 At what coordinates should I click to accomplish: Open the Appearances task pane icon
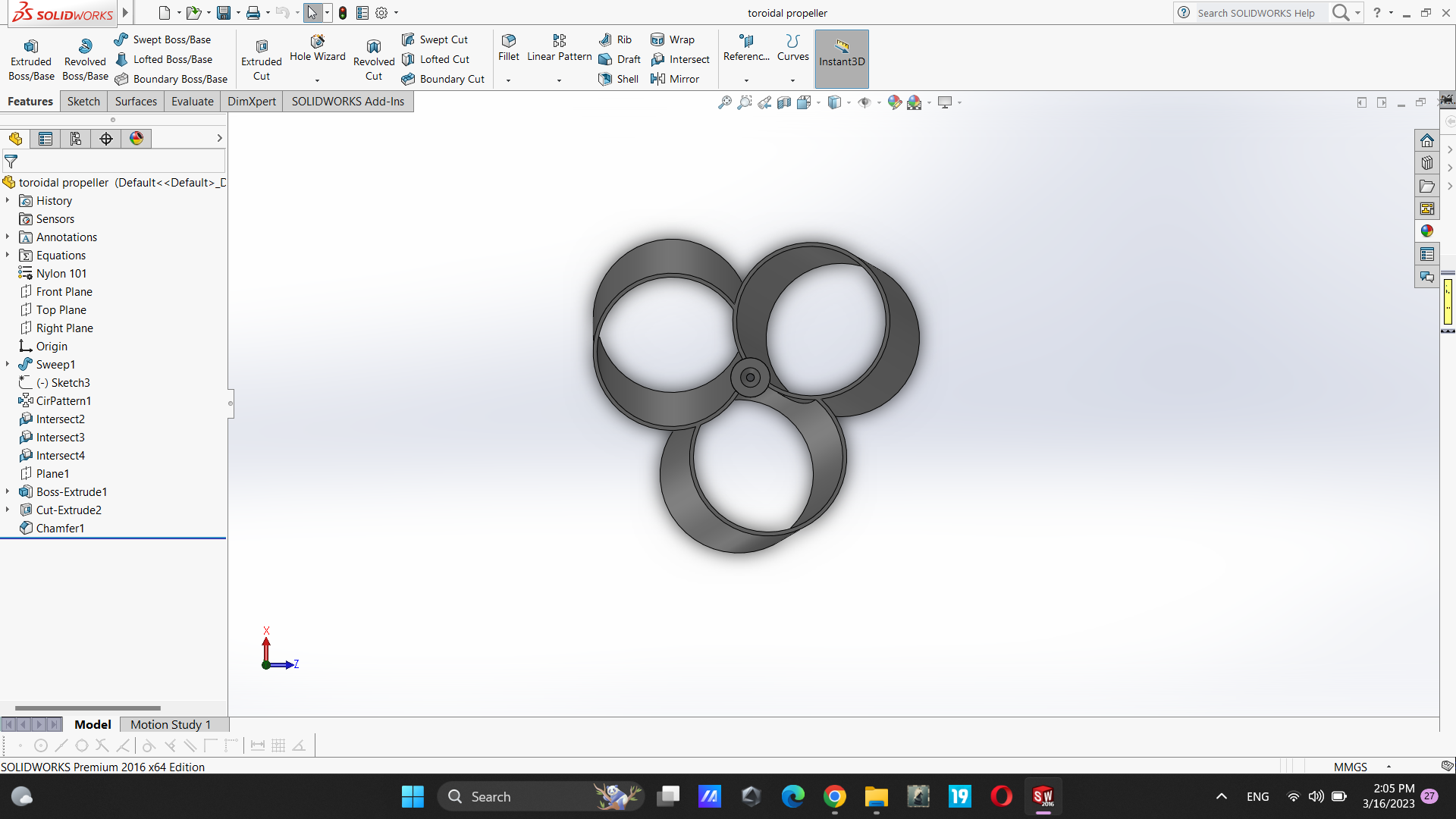click(1427, 231)
